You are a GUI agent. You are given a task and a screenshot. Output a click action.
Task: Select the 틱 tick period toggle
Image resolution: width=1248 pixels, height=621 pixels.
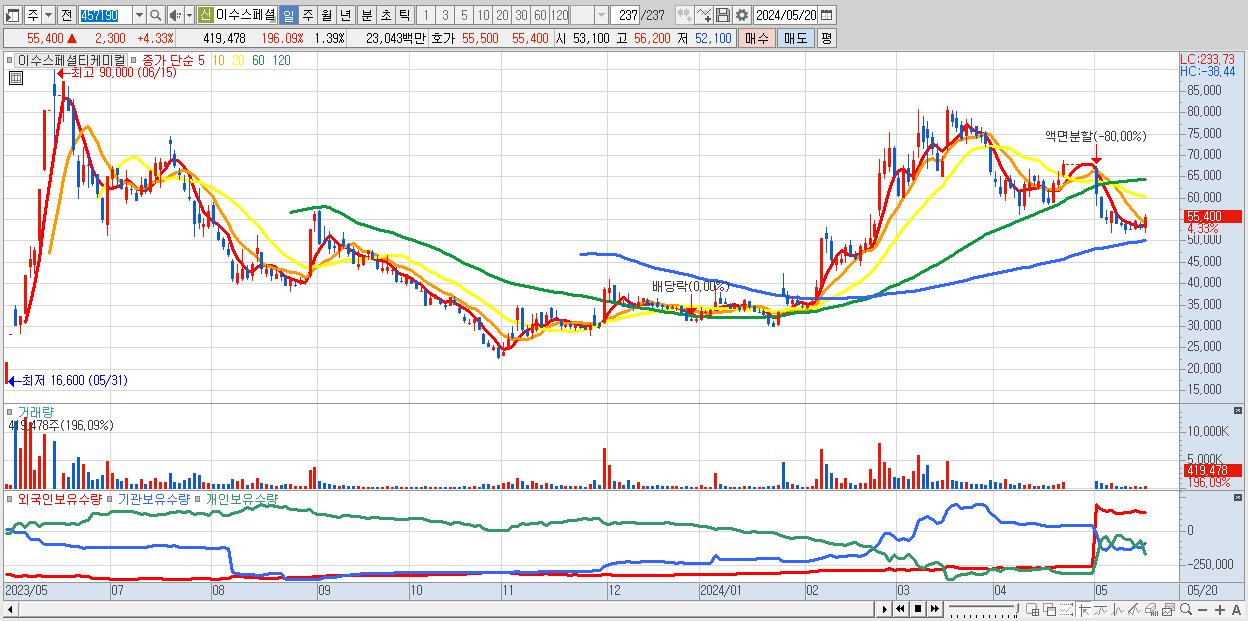[404, 16]
